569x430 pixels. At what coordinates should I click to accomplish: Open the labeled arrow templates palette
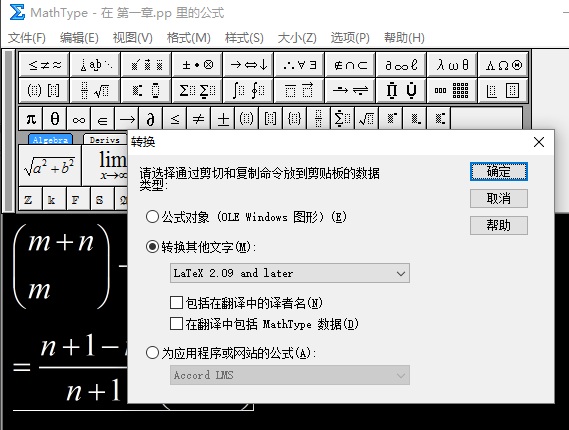[351, 90]
